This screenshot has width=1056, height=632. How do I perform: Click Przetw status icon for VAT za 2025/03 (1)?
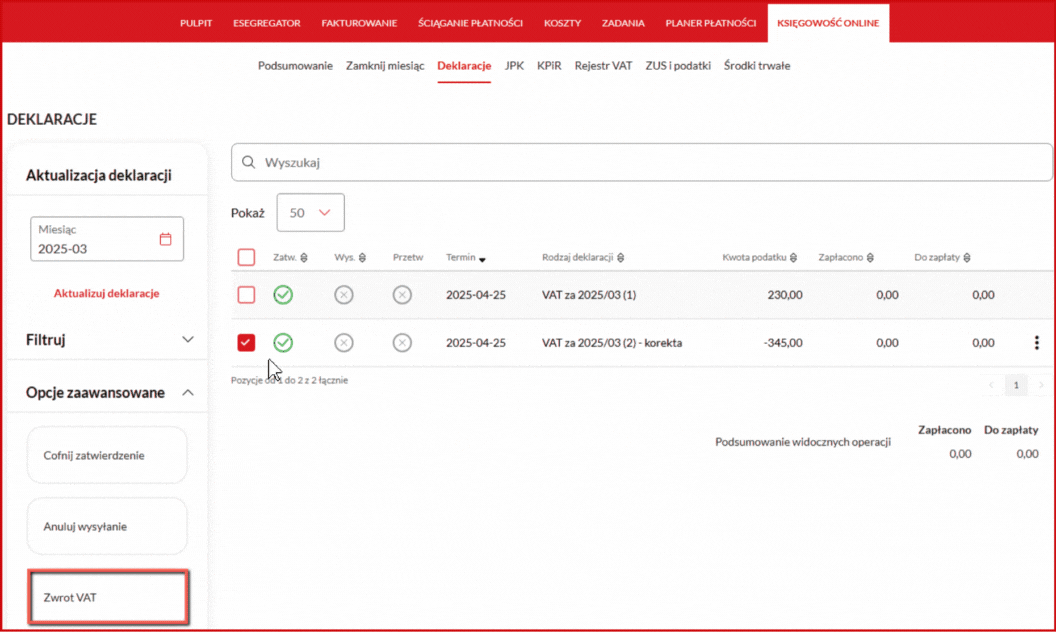(x=402, y=295)
